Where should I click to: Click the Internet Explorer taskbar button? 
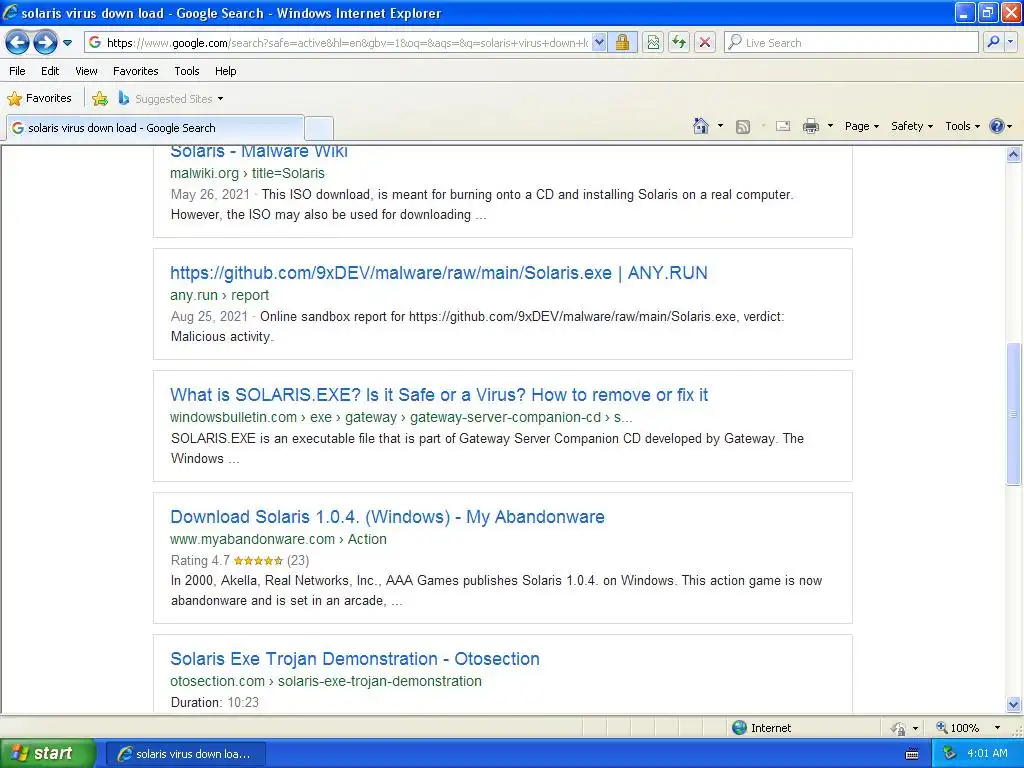186,754
